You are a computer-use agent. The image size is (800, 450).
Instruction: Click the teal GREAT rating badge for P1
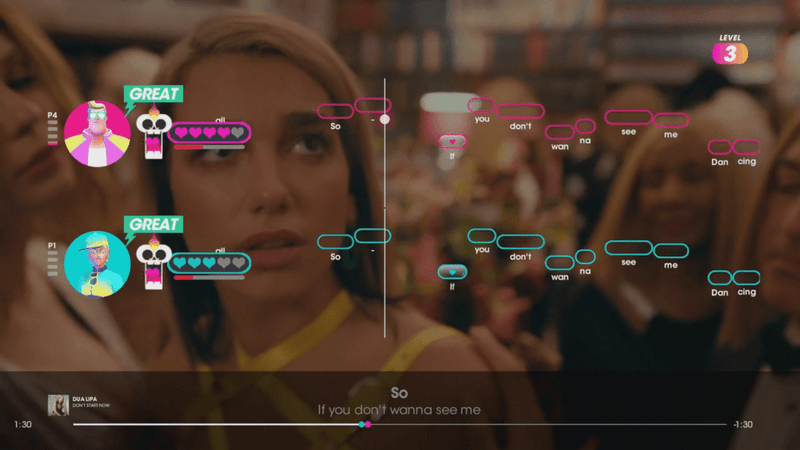(x=153, y=225)
